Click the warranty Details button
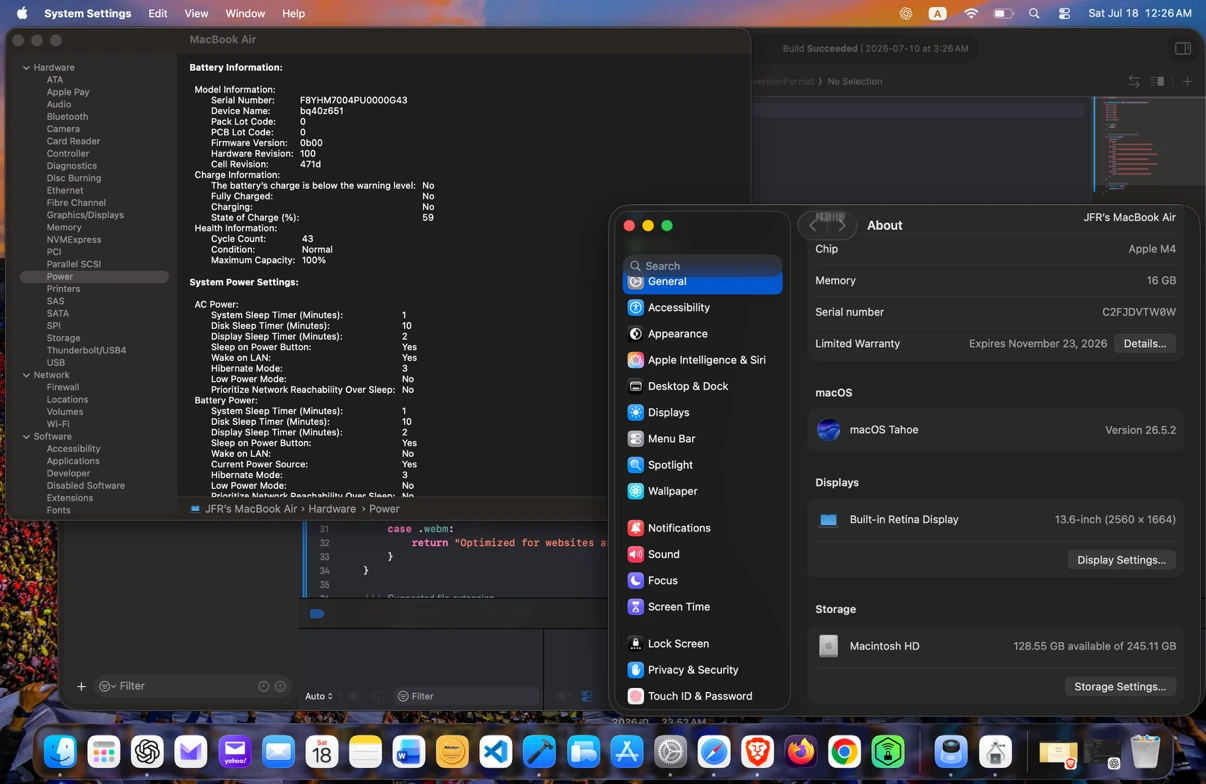Image resolution: width=1206 pixels, height=784 pixels. [x=1144, y=343]
